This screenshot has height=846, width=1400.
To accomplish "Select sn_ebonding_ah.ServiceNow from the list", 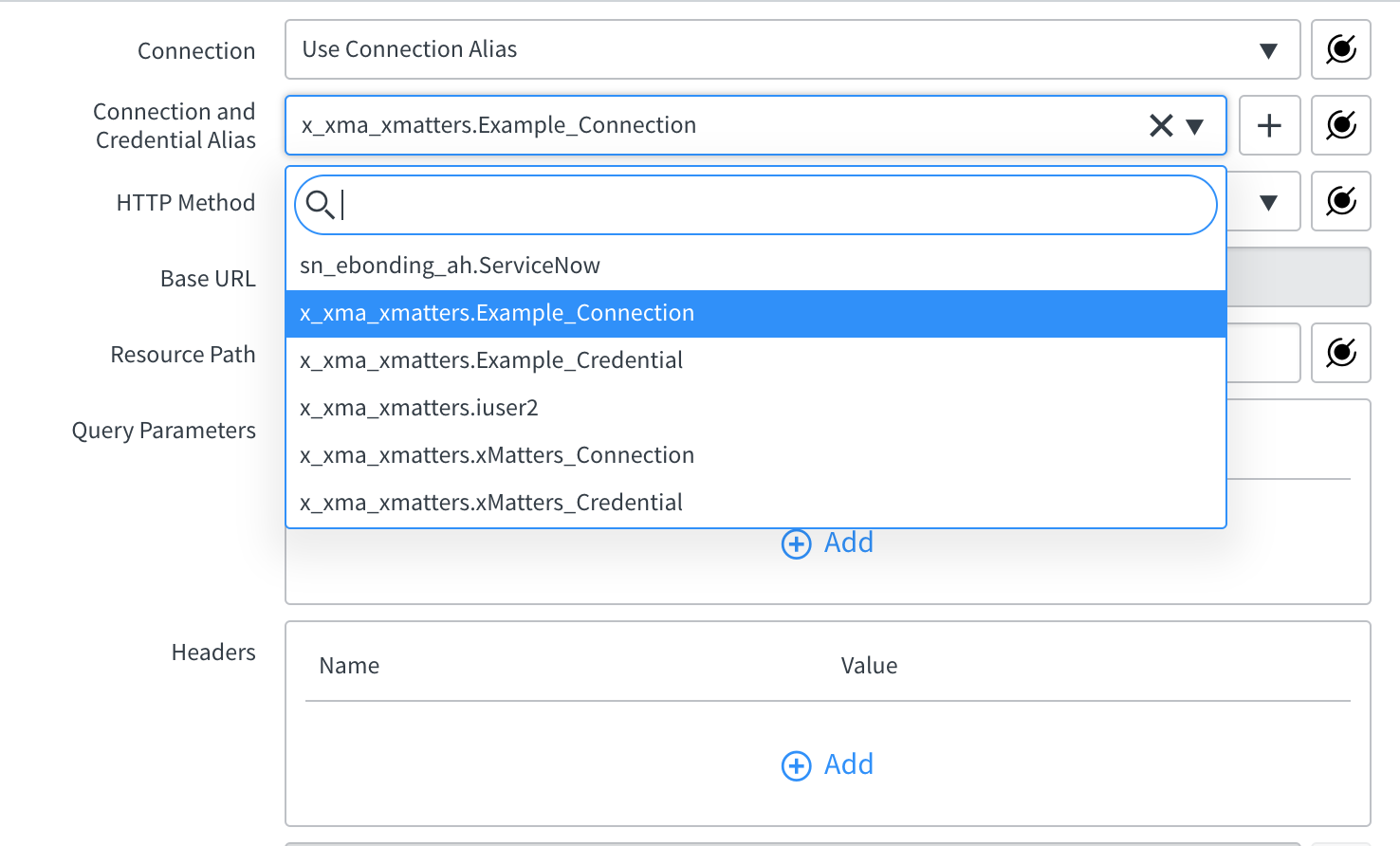I will coord(756,266).
